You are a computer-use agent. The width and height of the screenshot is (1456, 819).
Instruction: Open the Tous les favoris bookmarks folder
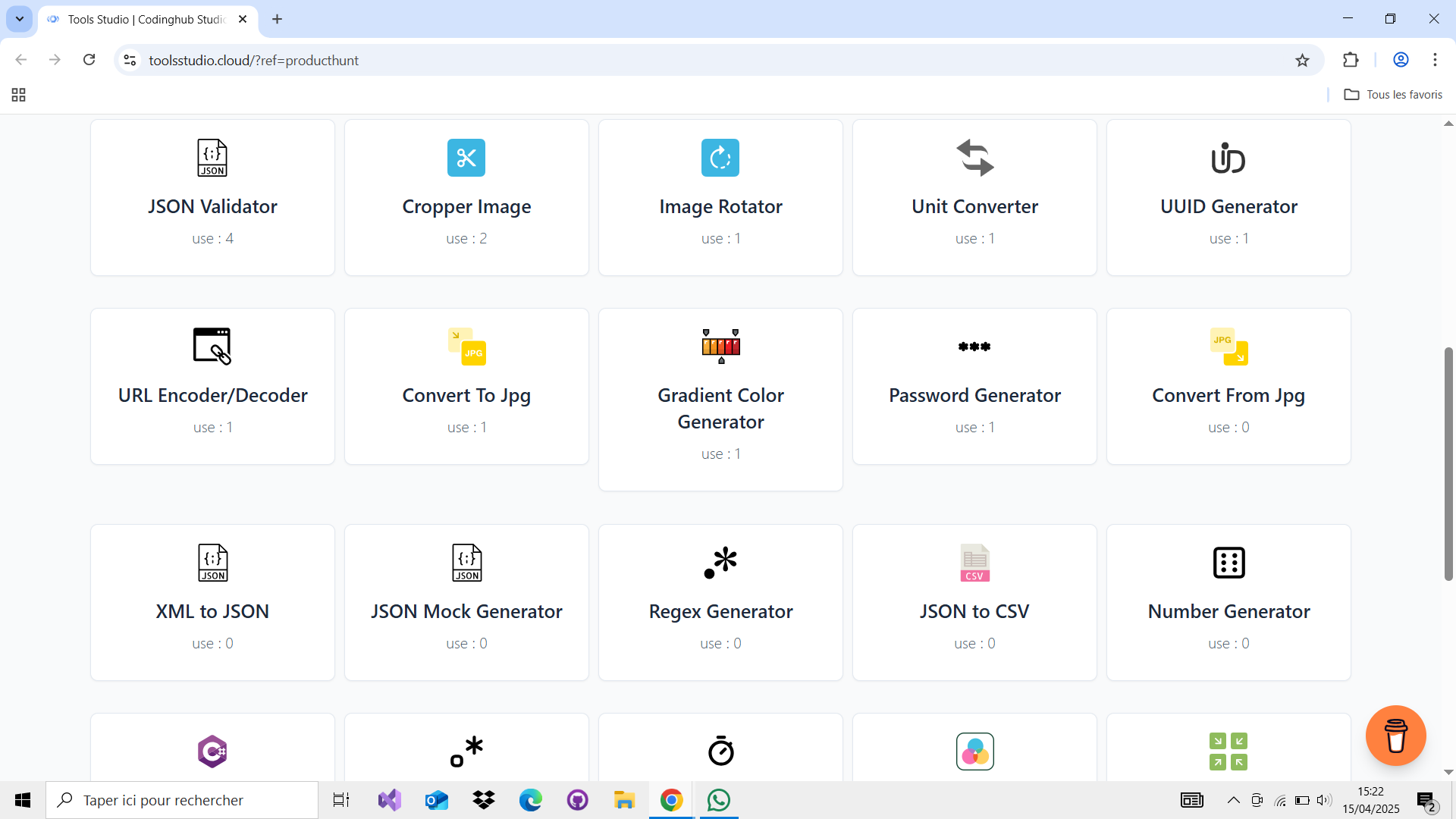pyautogui.click(x=1393, y=95)
